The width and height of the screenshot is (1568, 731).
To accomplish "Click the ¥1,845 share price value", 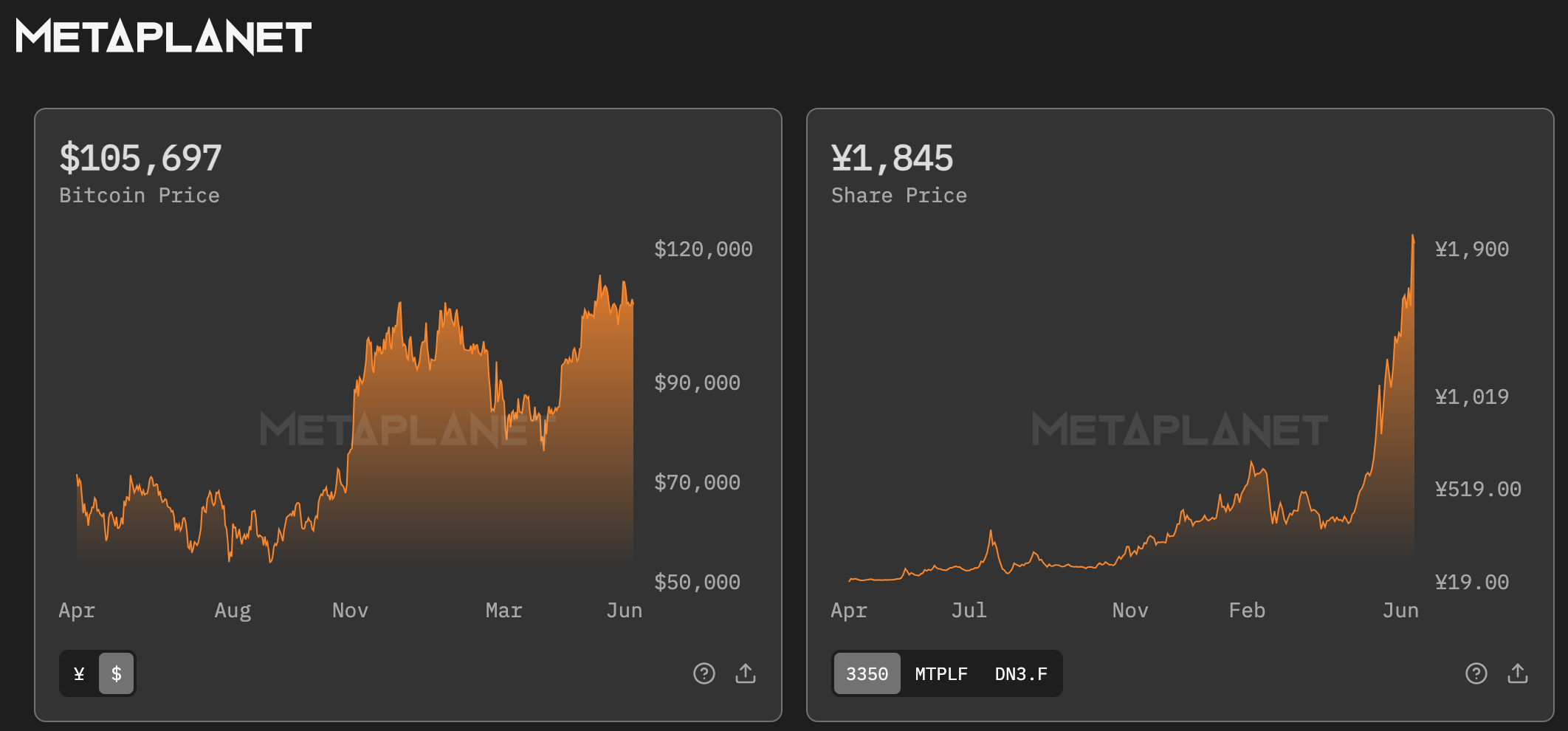I will [892, 158].
